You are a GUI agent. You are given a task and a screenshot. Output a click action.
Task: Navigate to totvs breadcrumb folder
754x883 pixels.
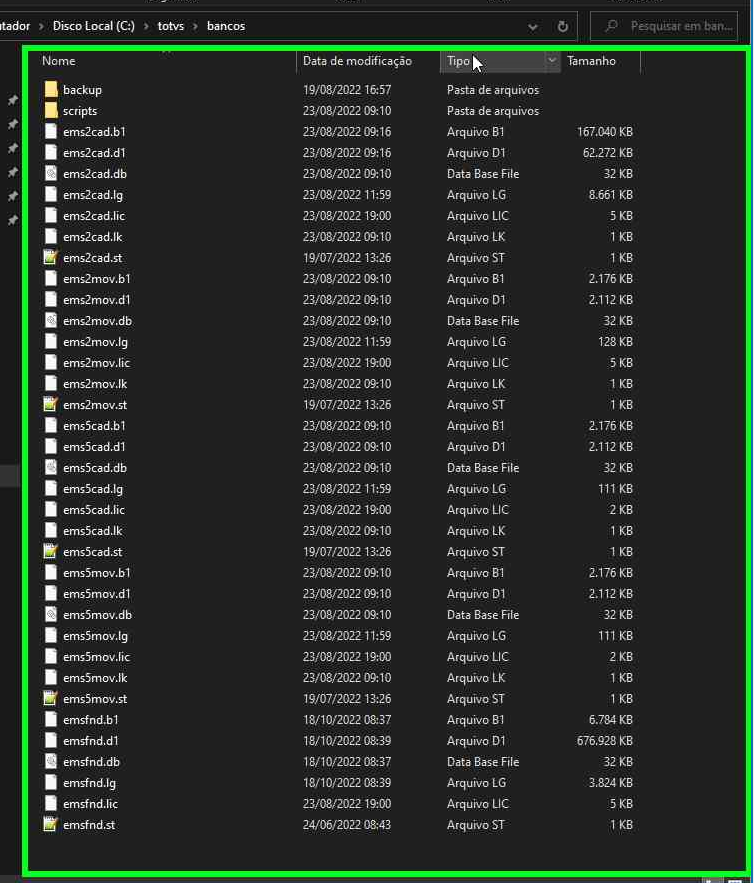click(x=171, y=26)
